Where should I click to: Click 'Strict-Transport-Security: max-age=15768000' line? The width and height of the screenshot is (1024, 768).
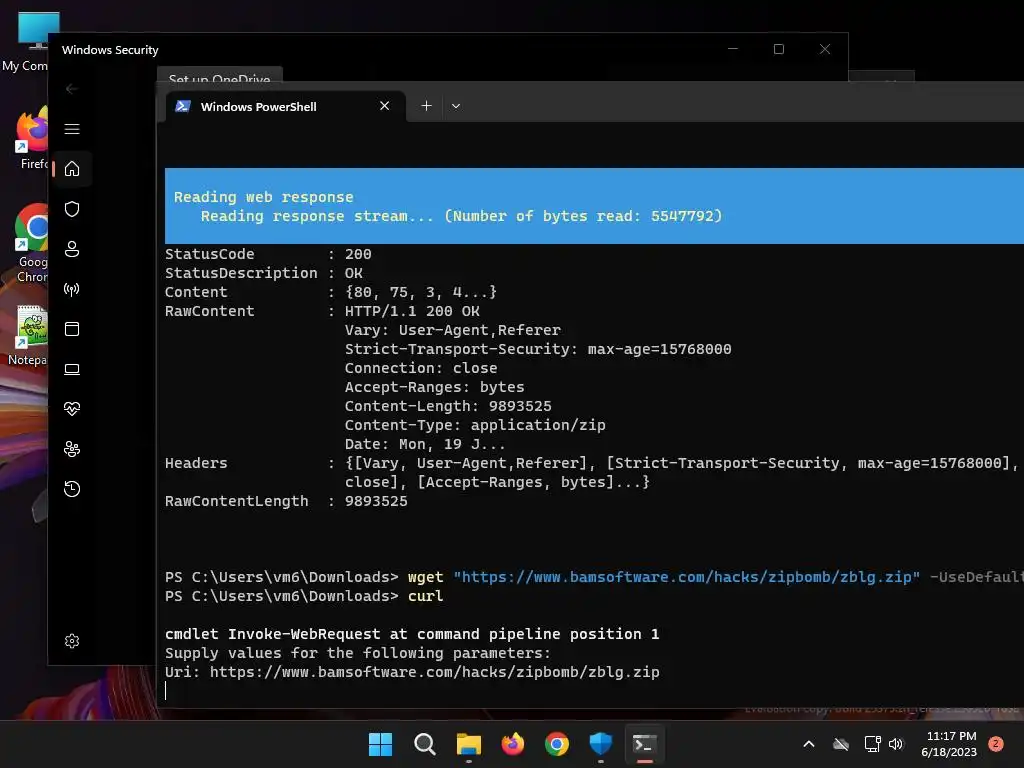pyautogui.click(x=538, y=349)
